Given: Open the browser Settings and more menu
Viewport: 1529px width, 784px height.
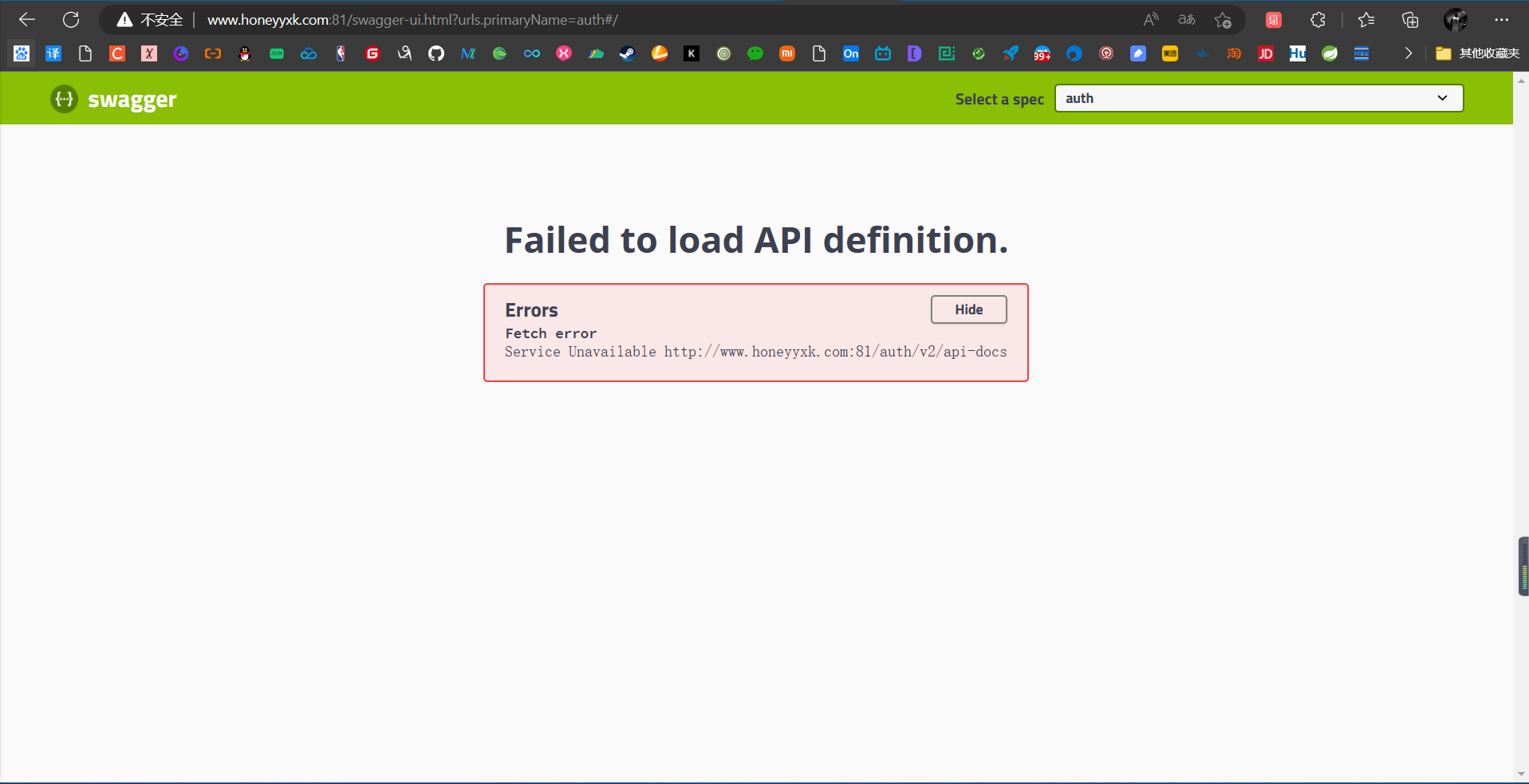Looking at the screenshot, I should click(x=1501, y=20).
